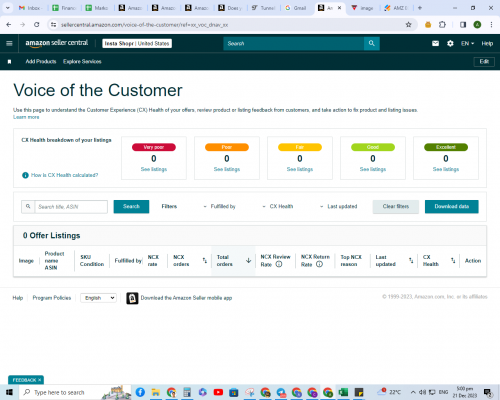Switch to the Inbox Gmail tab

click(30, 8)
